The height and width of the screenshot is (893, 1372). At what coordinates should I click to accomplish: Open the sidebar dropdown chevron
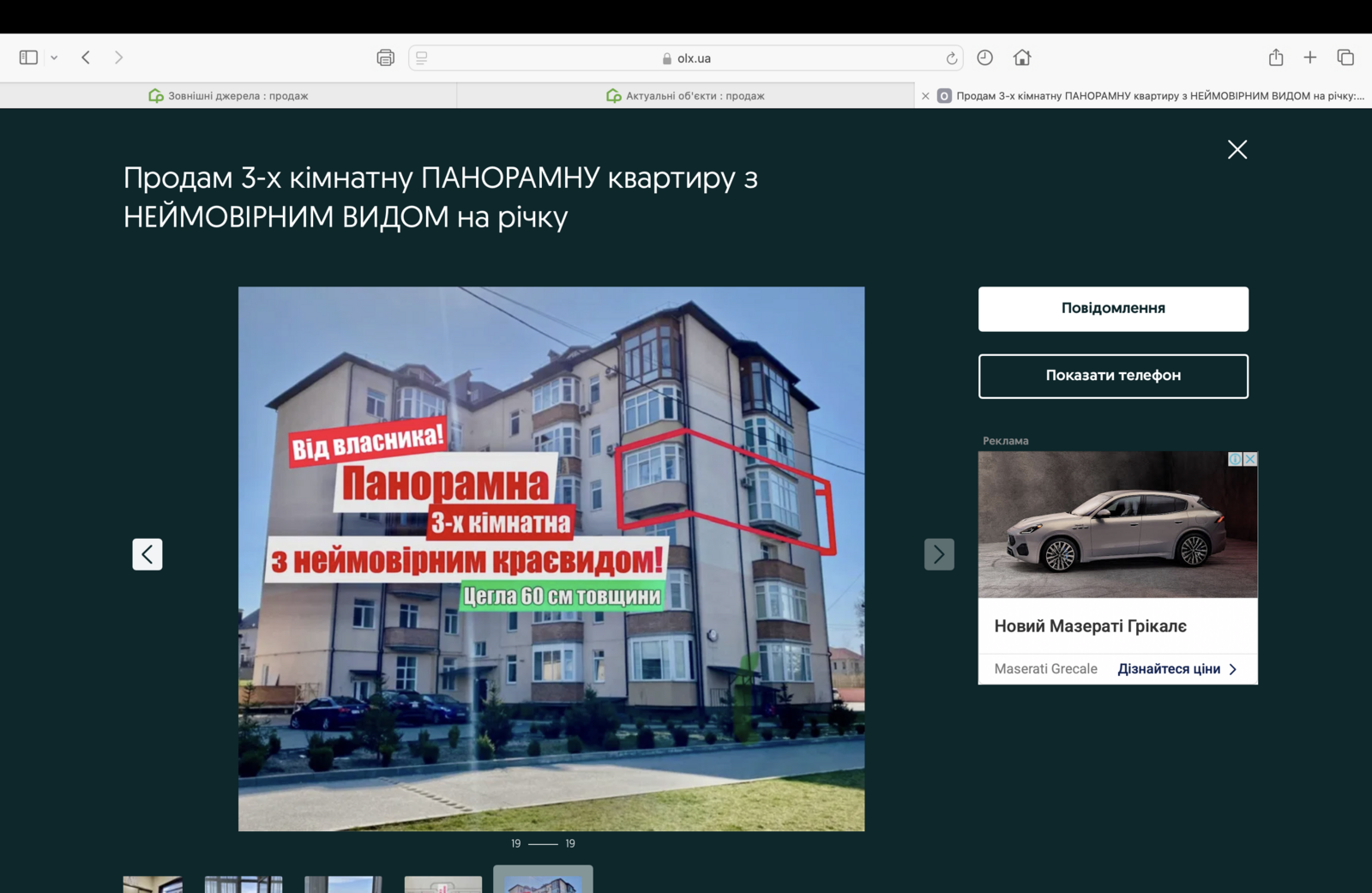[54, 58]
